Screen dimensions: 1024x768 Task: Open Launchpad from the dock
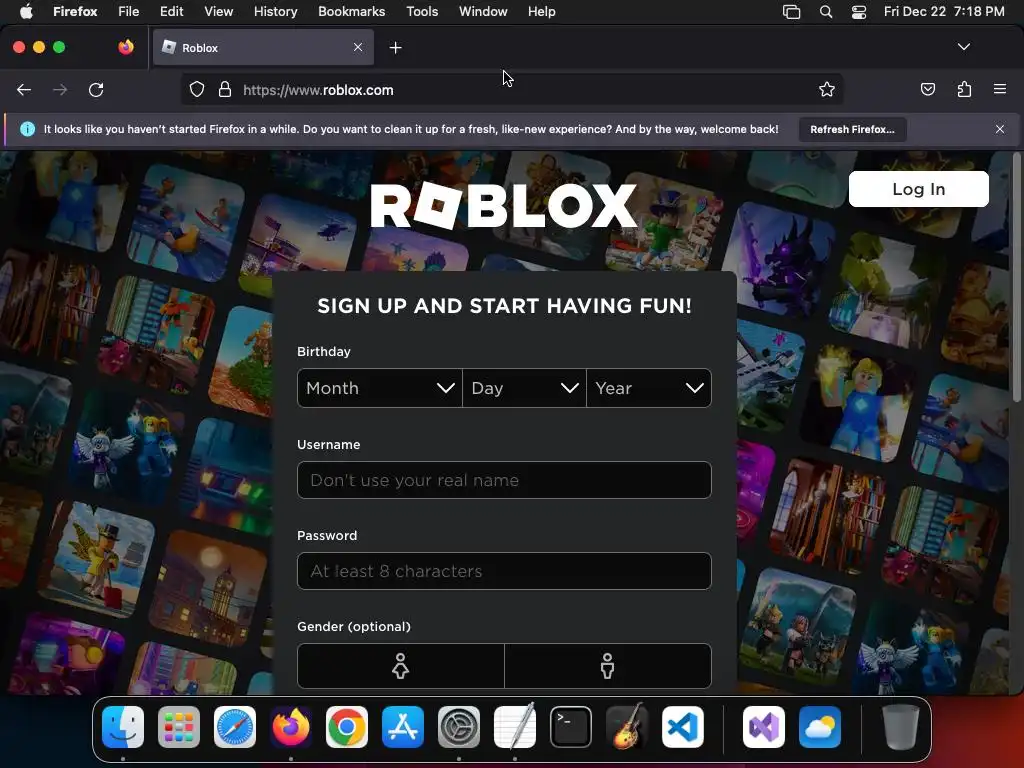pyautogui.click(x=179, y=727)
